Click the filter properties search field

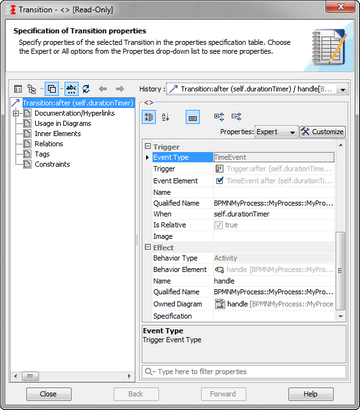244,372
